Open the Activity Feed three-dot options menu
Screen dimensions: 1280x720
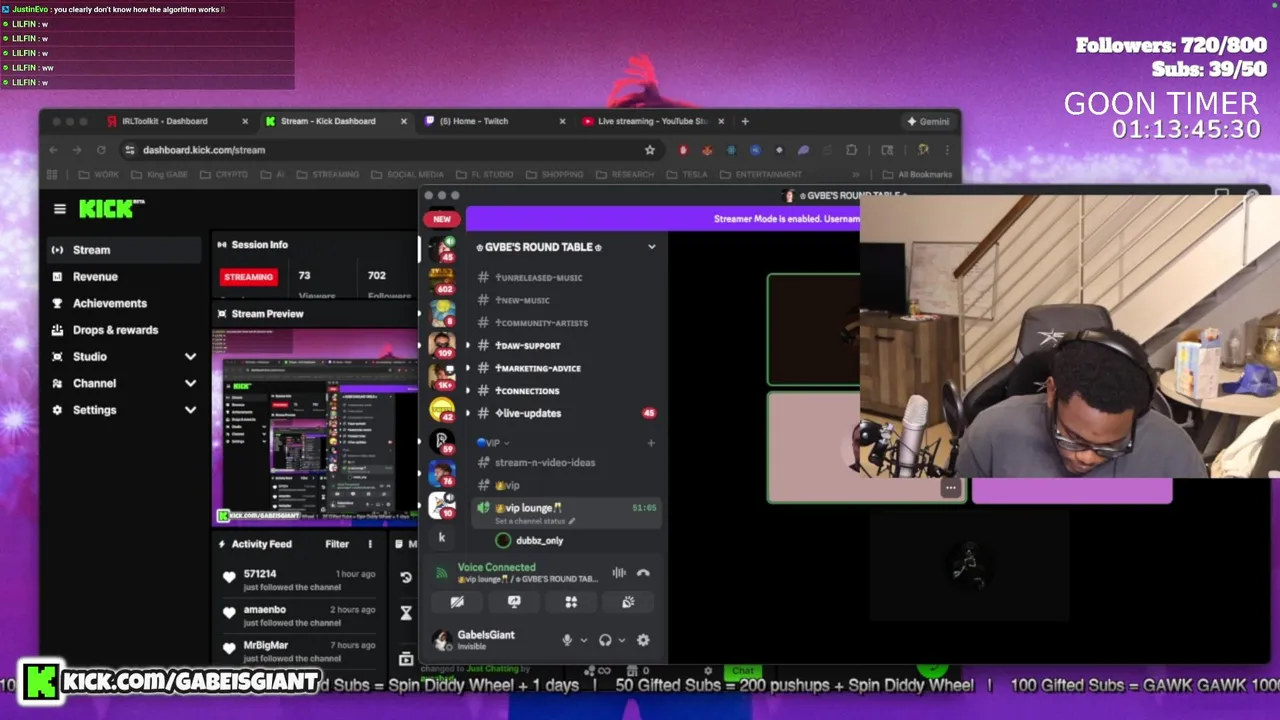click(370, 544)
